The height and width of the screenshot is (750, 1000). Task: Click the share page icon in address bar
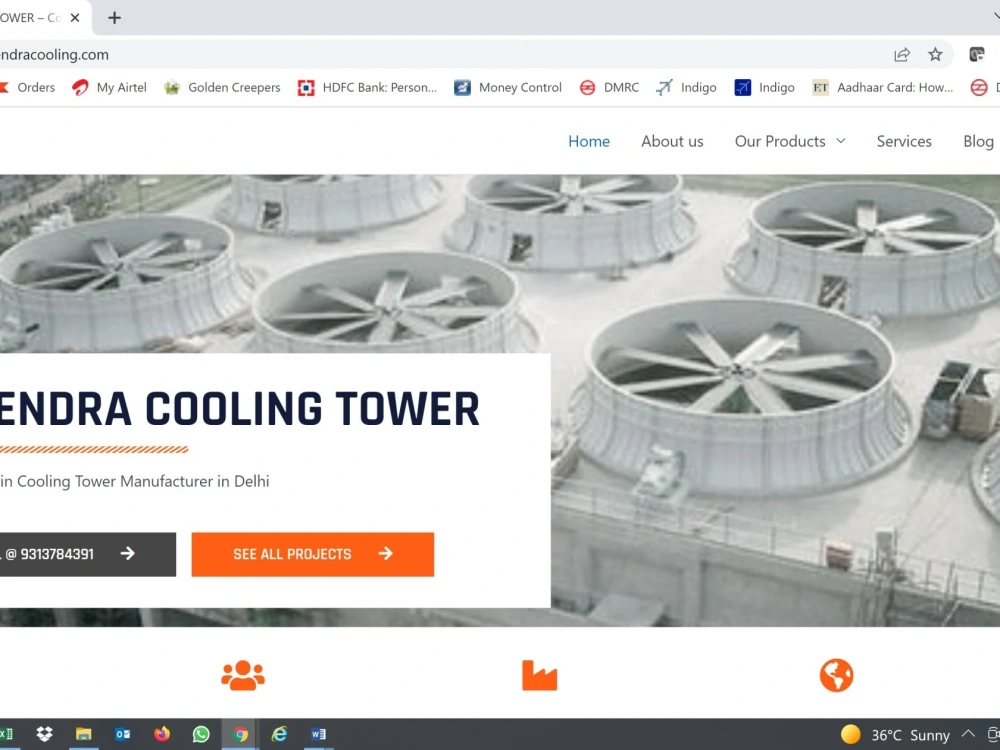tap(902, 55)
